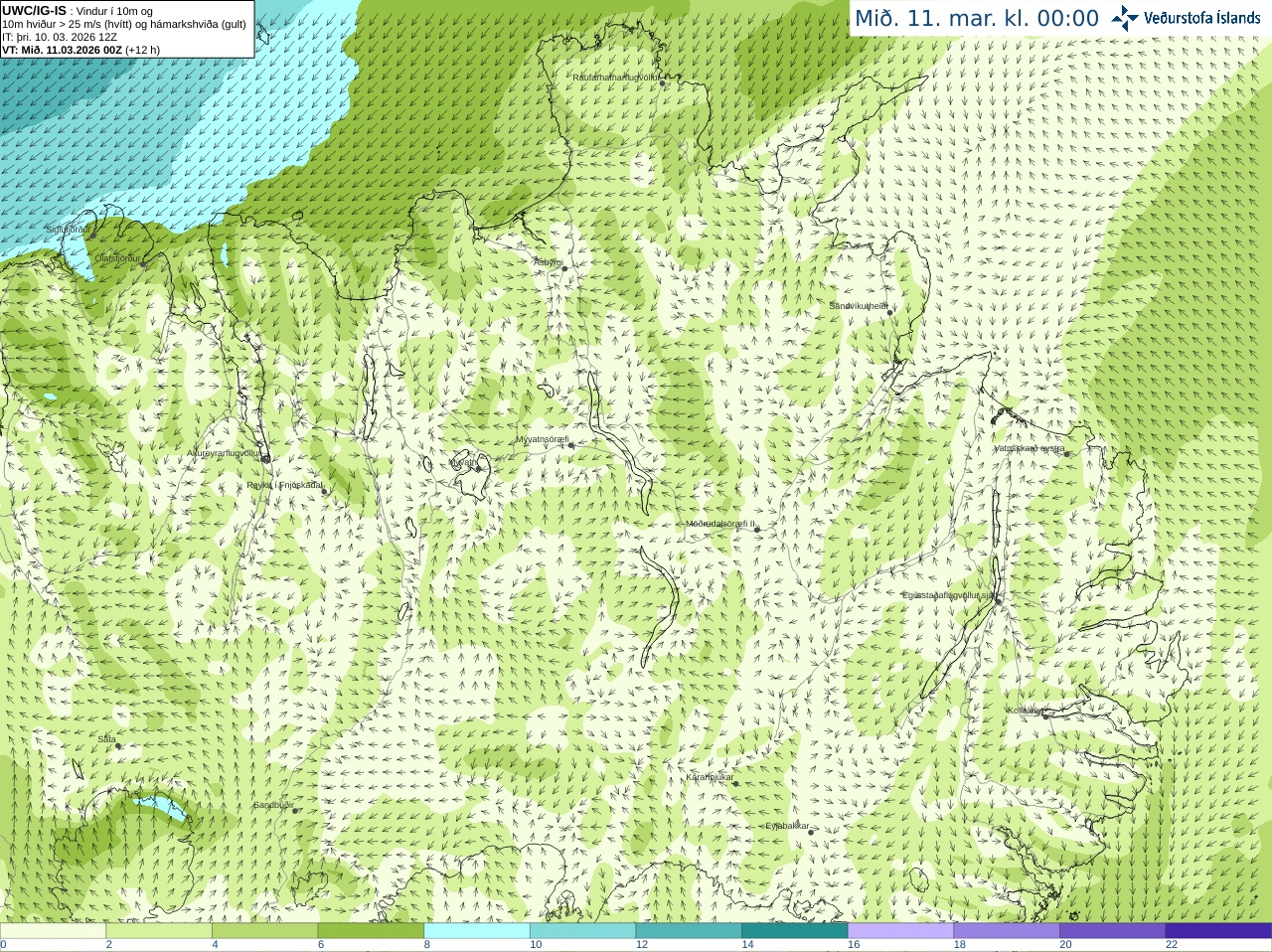Select the date header Mið. 11. mar. kl. 00:00

(x=977, y=18)
